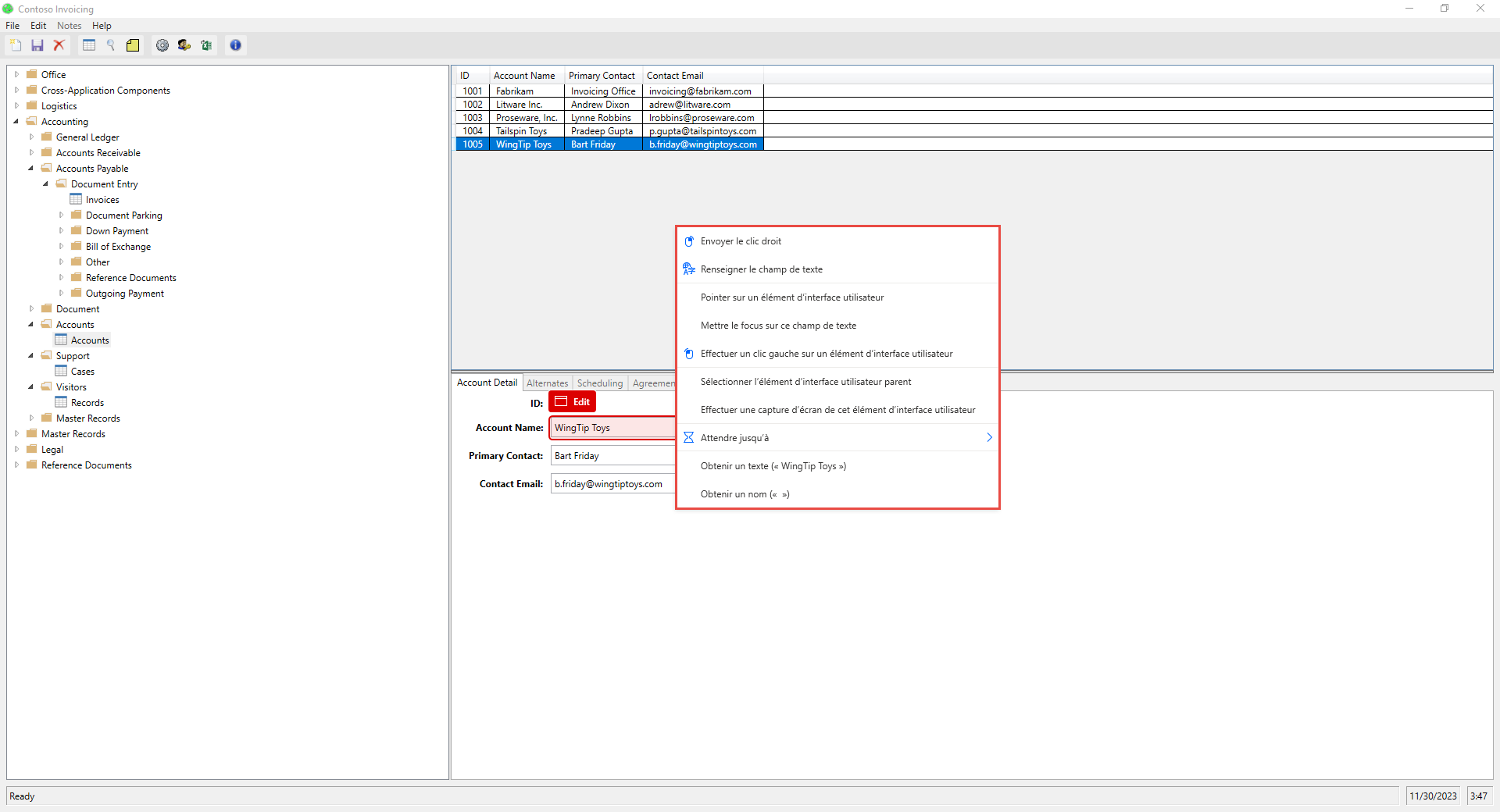This screenshot has width=1500, height=812.
Task: Choose Obtenir un nom entry
Action: (837, 494)
